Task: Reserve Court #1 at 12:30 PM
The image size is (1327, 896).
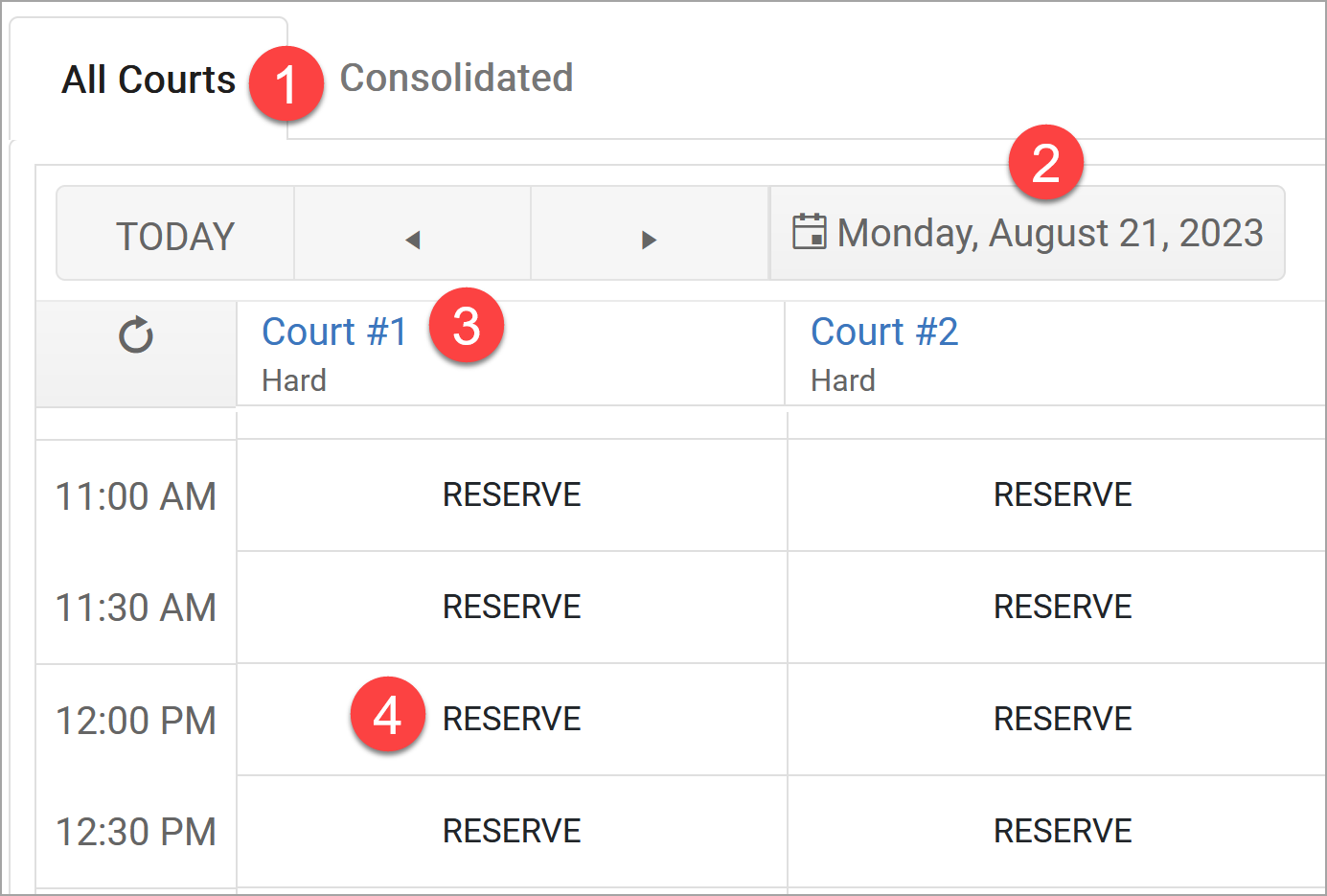Action: click(512, 831)
